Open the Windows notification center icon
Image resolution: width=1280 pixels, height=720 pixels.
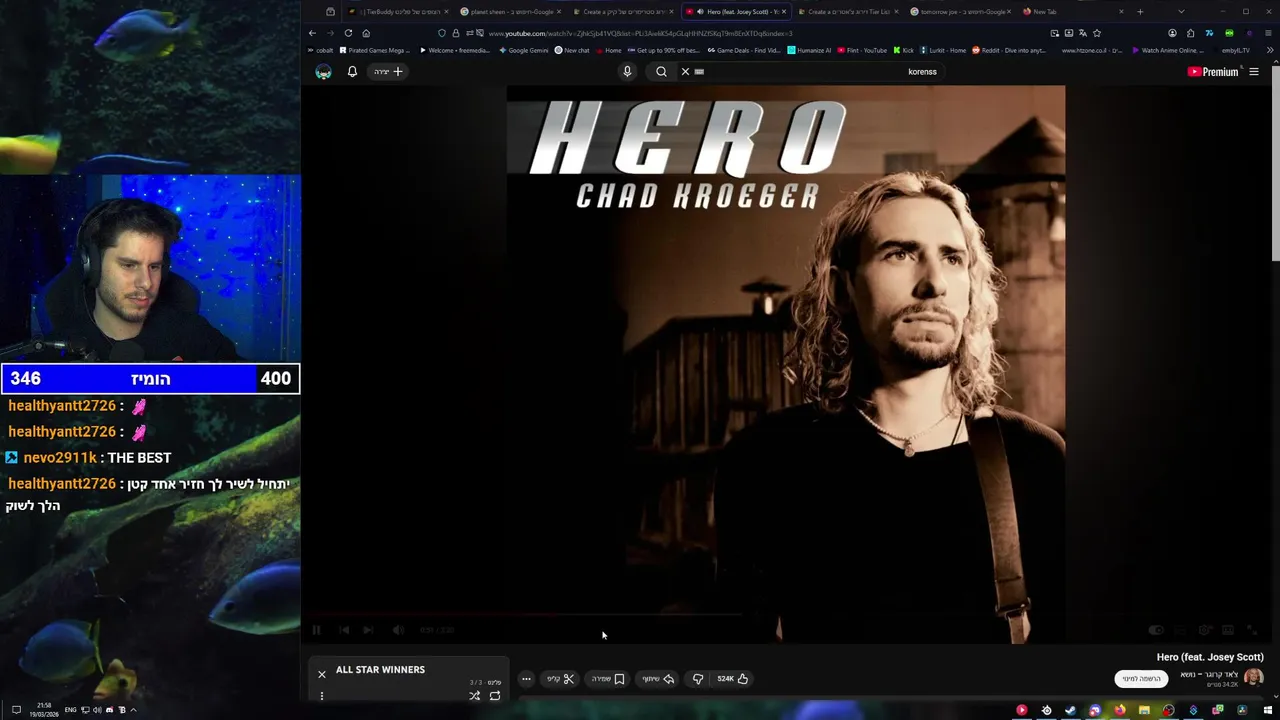(x=16, y=710)
